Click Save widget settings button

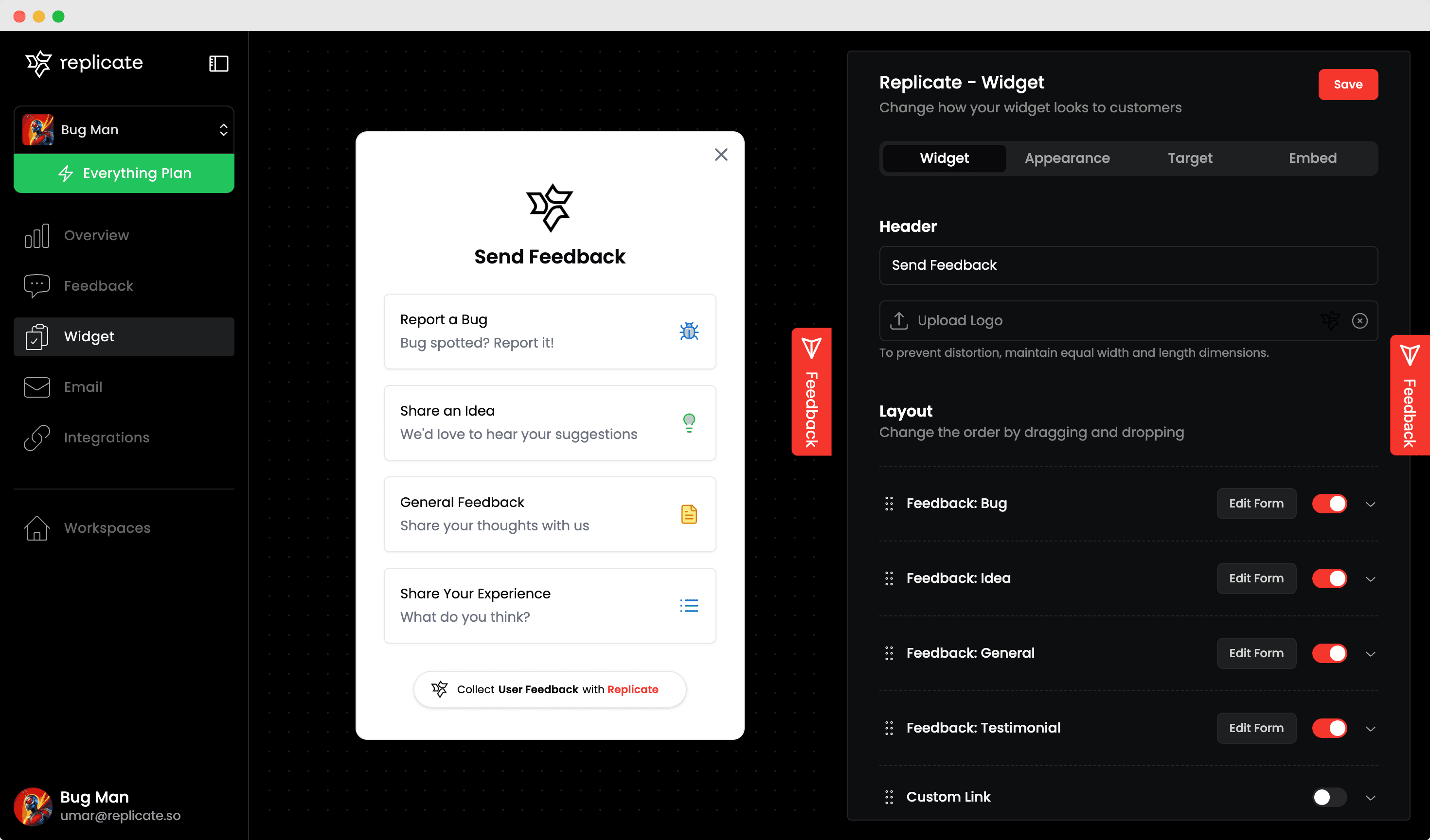(1349, 84)
